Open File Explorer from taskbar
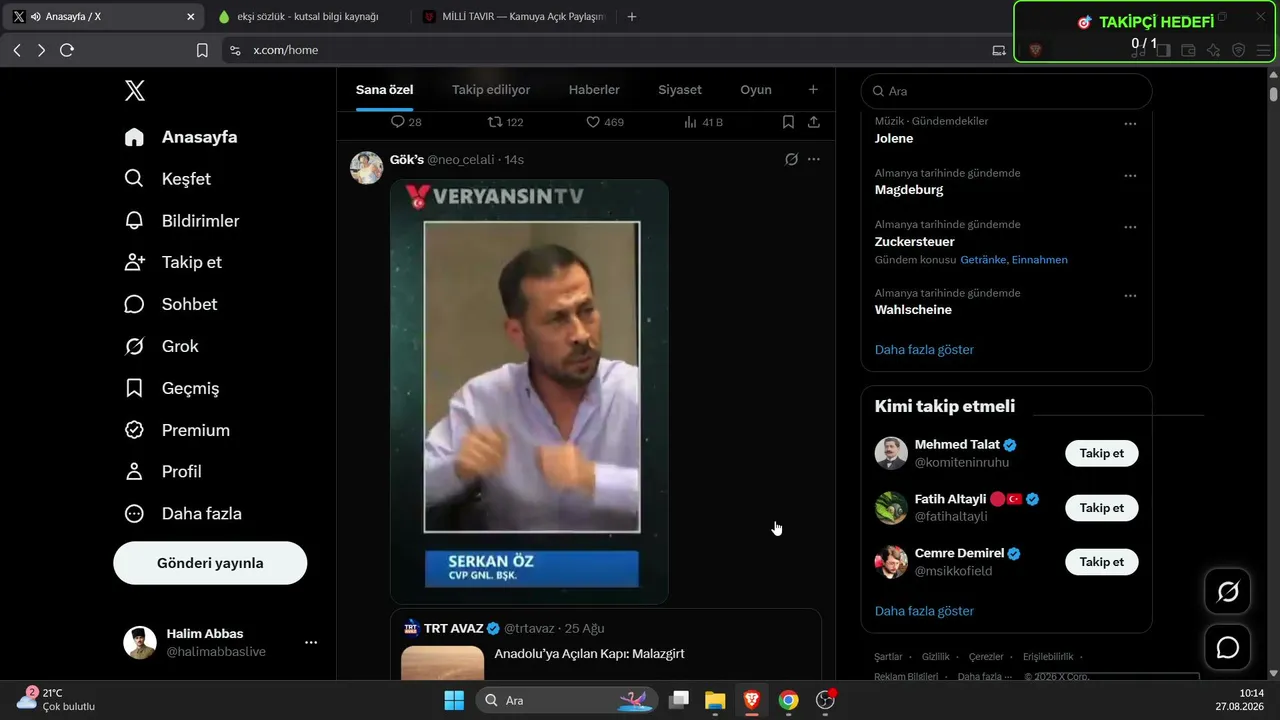This screenshot has width=1280, height=720. pyautogui.click(x=714, y=700)
